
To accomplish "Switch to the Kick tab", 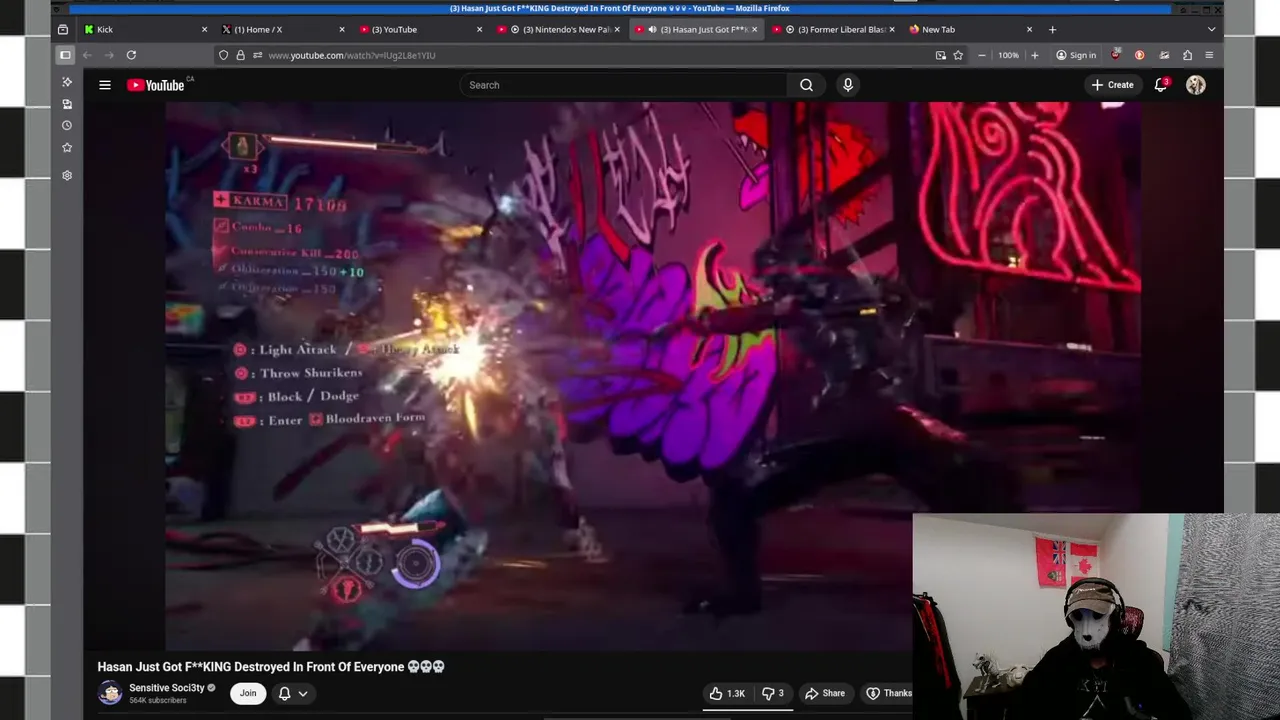I will [146, 30].
